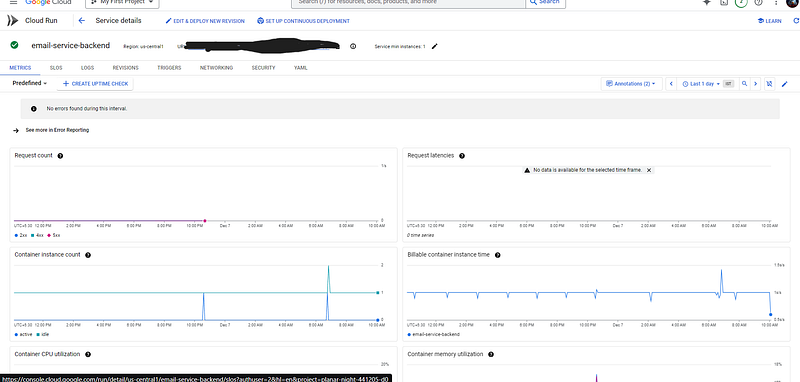The image size is (800, 382).
Task: Click the dashboard edit pencil icon
Action: tap(785, 84)
